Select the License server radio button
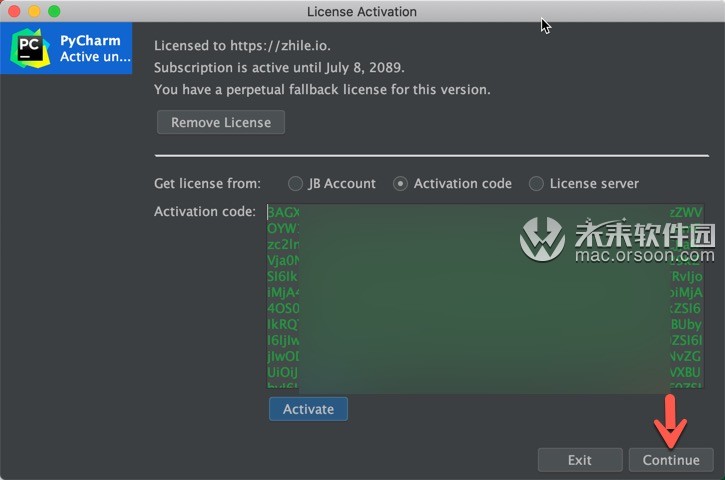 click(536, 184)
